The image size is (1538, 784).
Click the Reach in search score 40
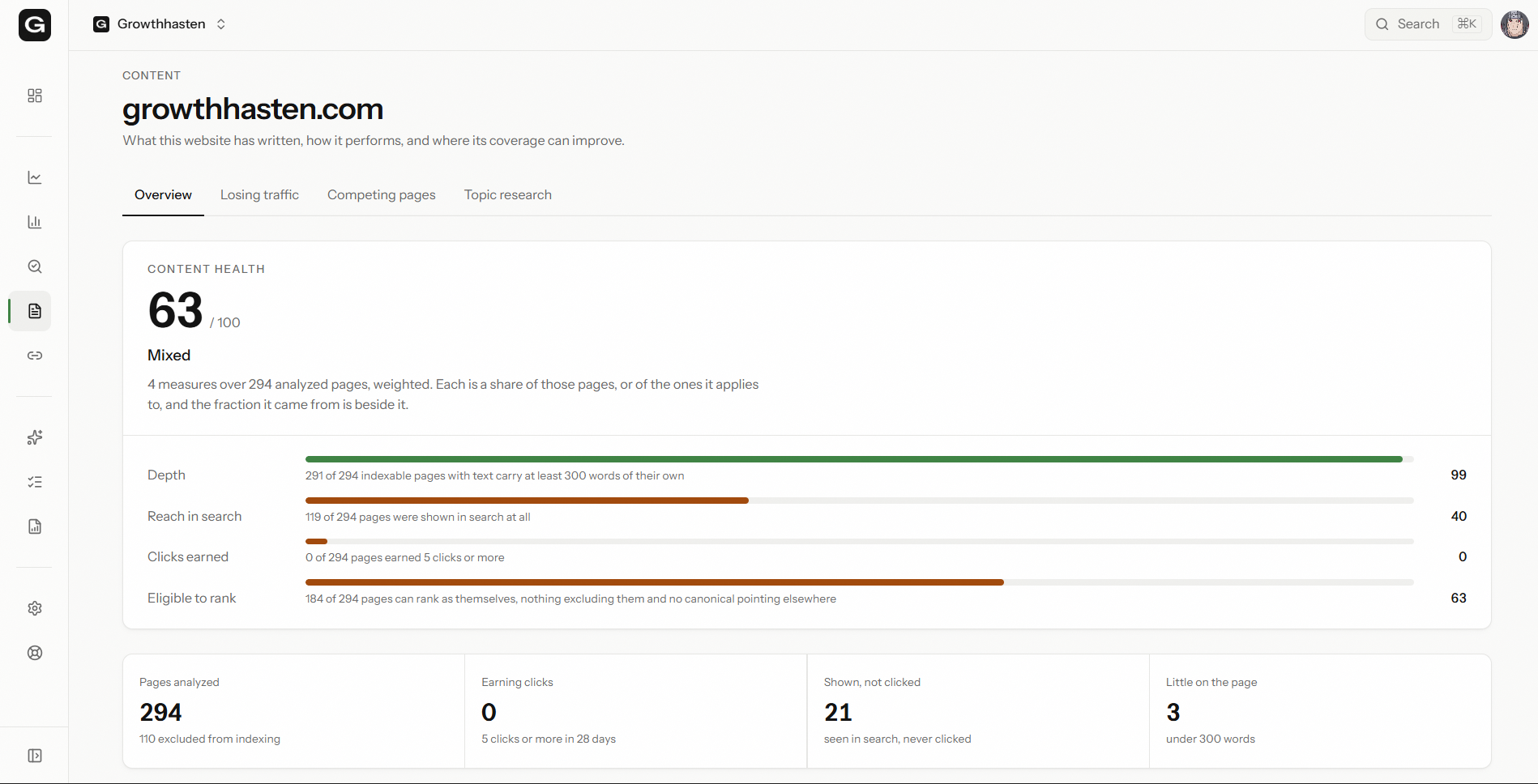click(x=1459, y=517)
